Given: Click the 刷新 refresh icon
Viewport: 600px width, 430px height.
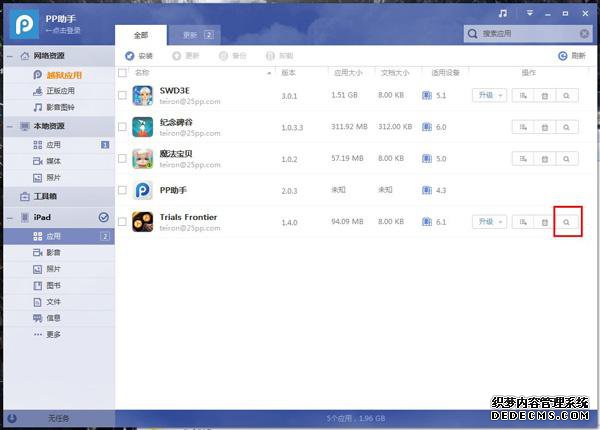Looking at the screenshot, I should pos(562,56).
